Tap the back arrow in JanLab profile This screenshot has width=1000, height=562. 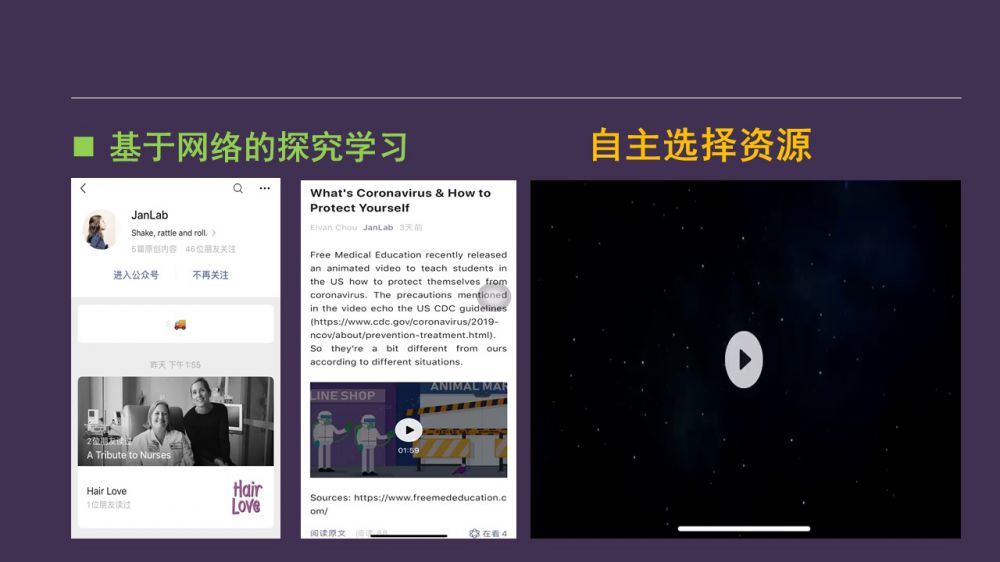(83, 188)
